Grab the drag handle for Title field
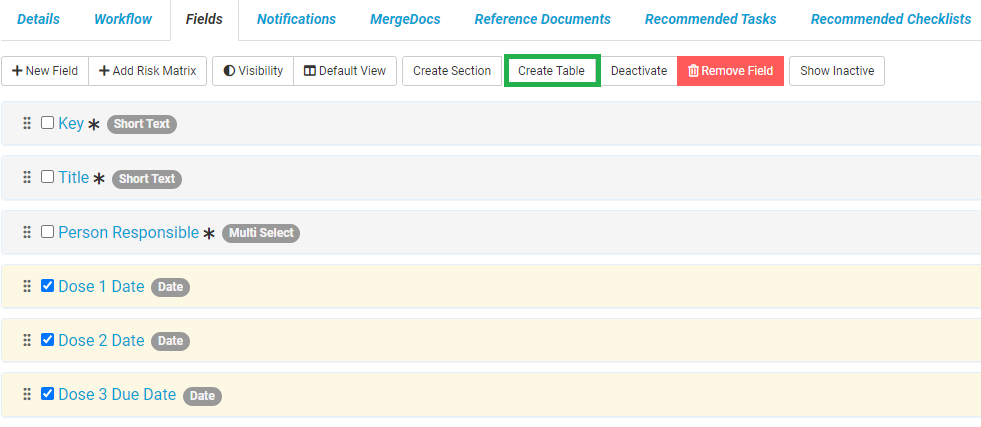 pyautogui.click(x=27, y=178)
